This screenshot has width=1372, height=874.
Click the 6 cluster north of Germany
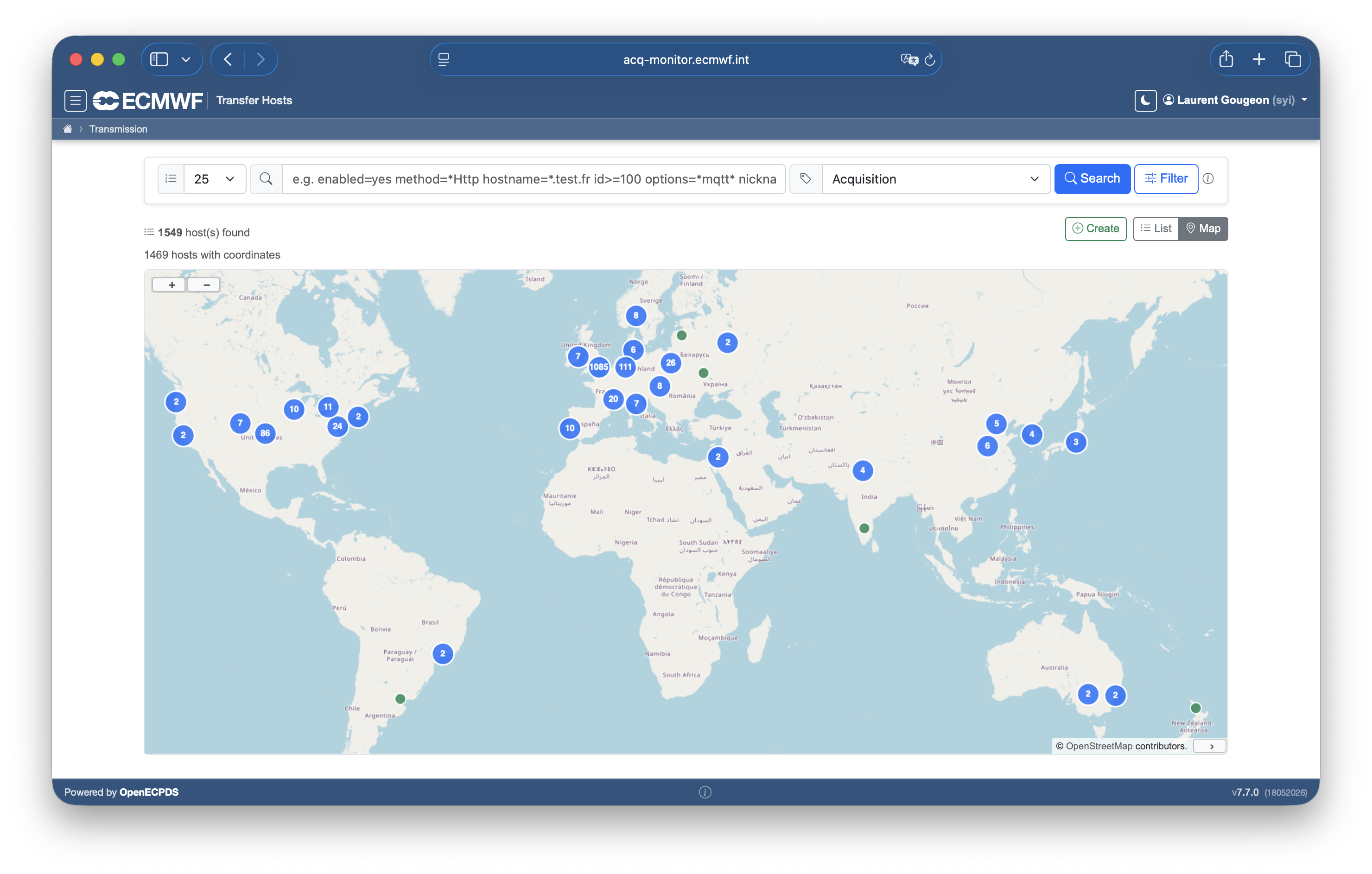tap(632, 350)
